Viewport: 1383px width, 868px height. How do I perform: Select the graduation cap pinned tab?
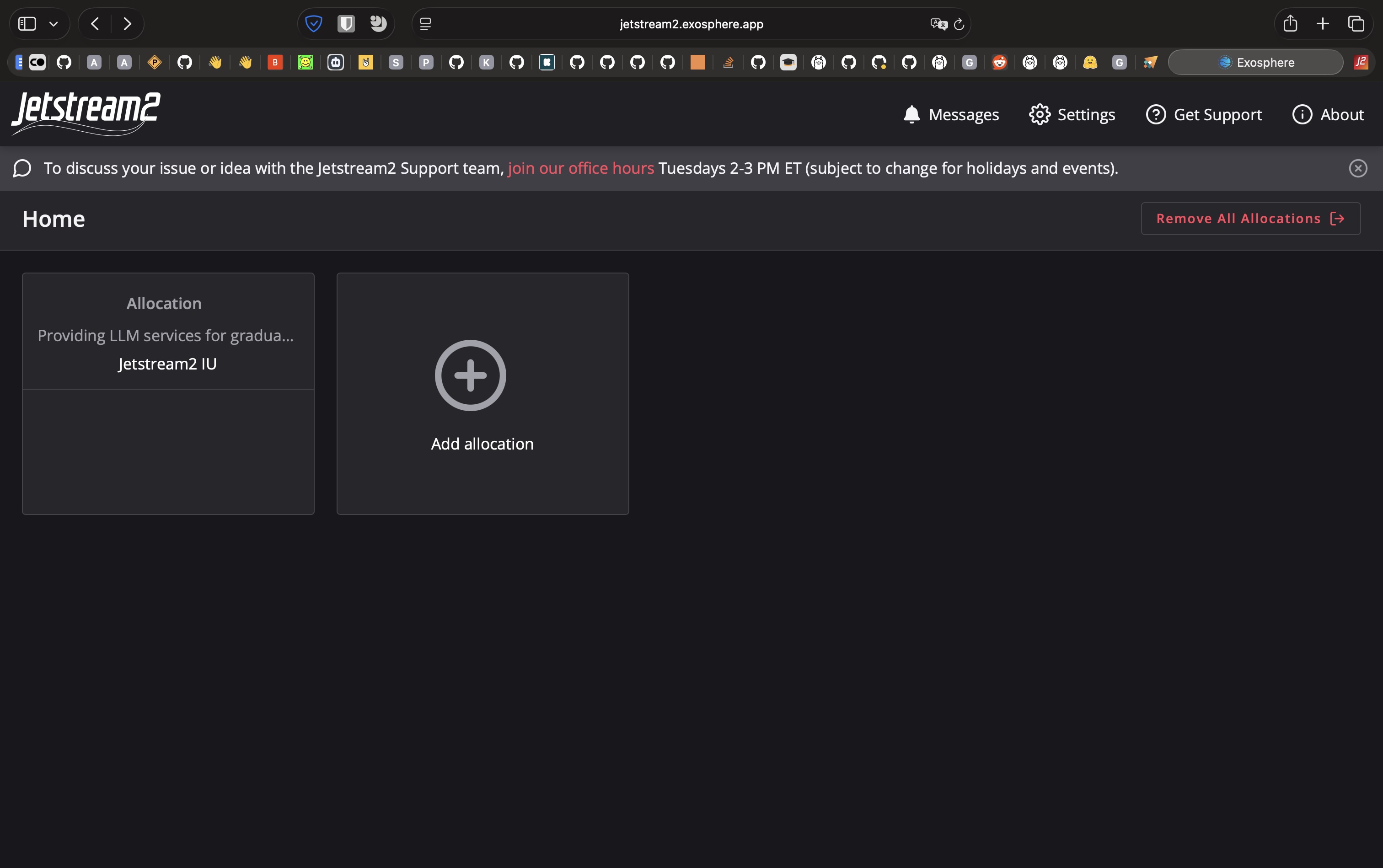788,62
